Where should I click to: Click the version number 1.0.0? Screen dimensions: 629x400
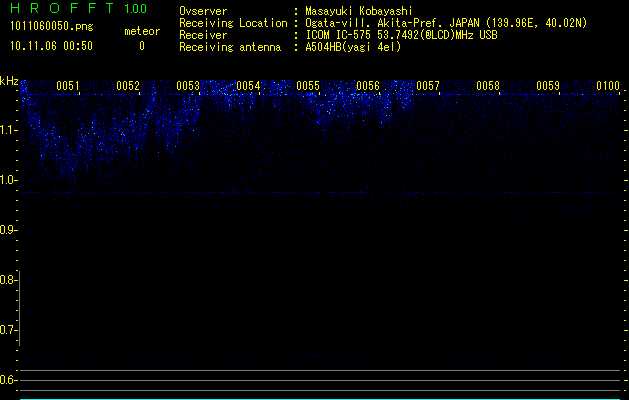[x=135, y=8]
